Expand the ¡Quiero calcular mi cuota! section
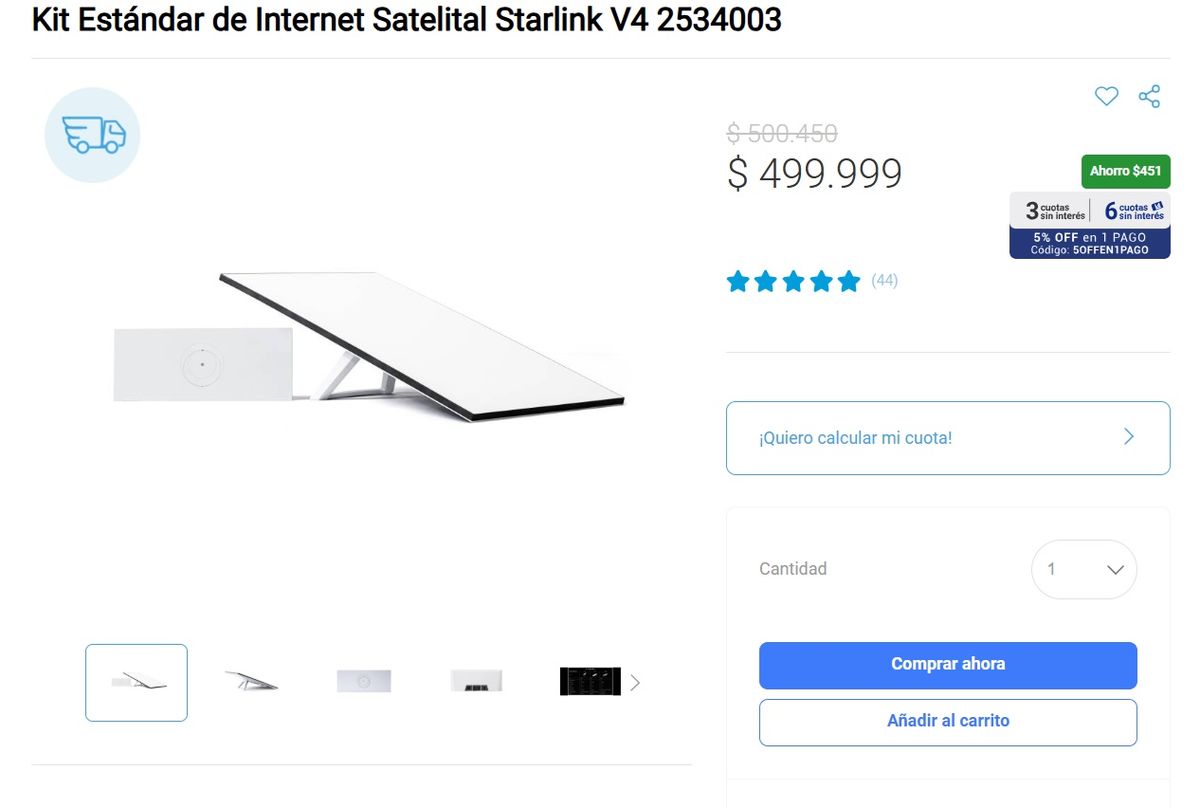 pyautogui.click(x=947, y=437)
